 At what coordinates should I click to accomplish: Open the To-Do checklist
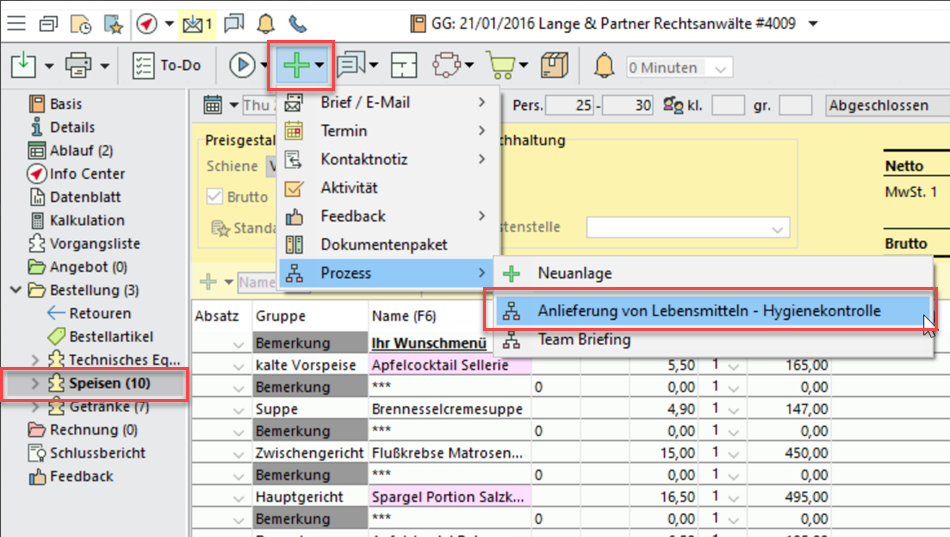[167, 66]
